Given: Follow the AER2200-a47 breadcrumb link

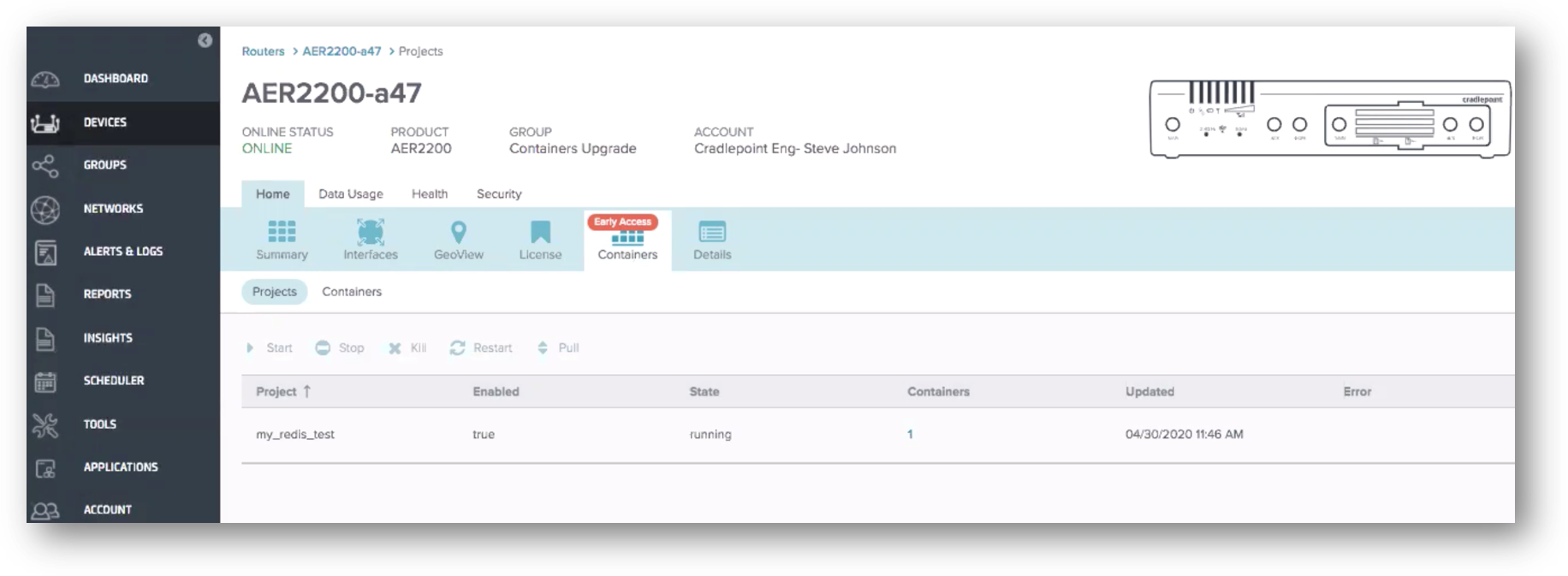Looking at the screenshot, I should [342, 51].
